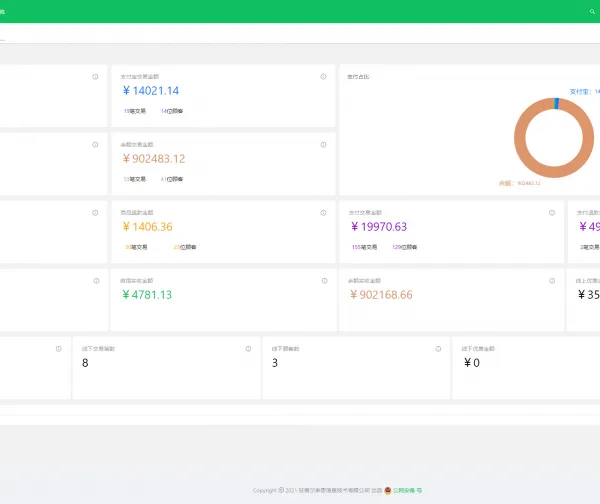Image resolution: width=600 pixels, height=504 pixels.
Task: Click the value 3 in offline customers card
Action: [x=275, y=363]
